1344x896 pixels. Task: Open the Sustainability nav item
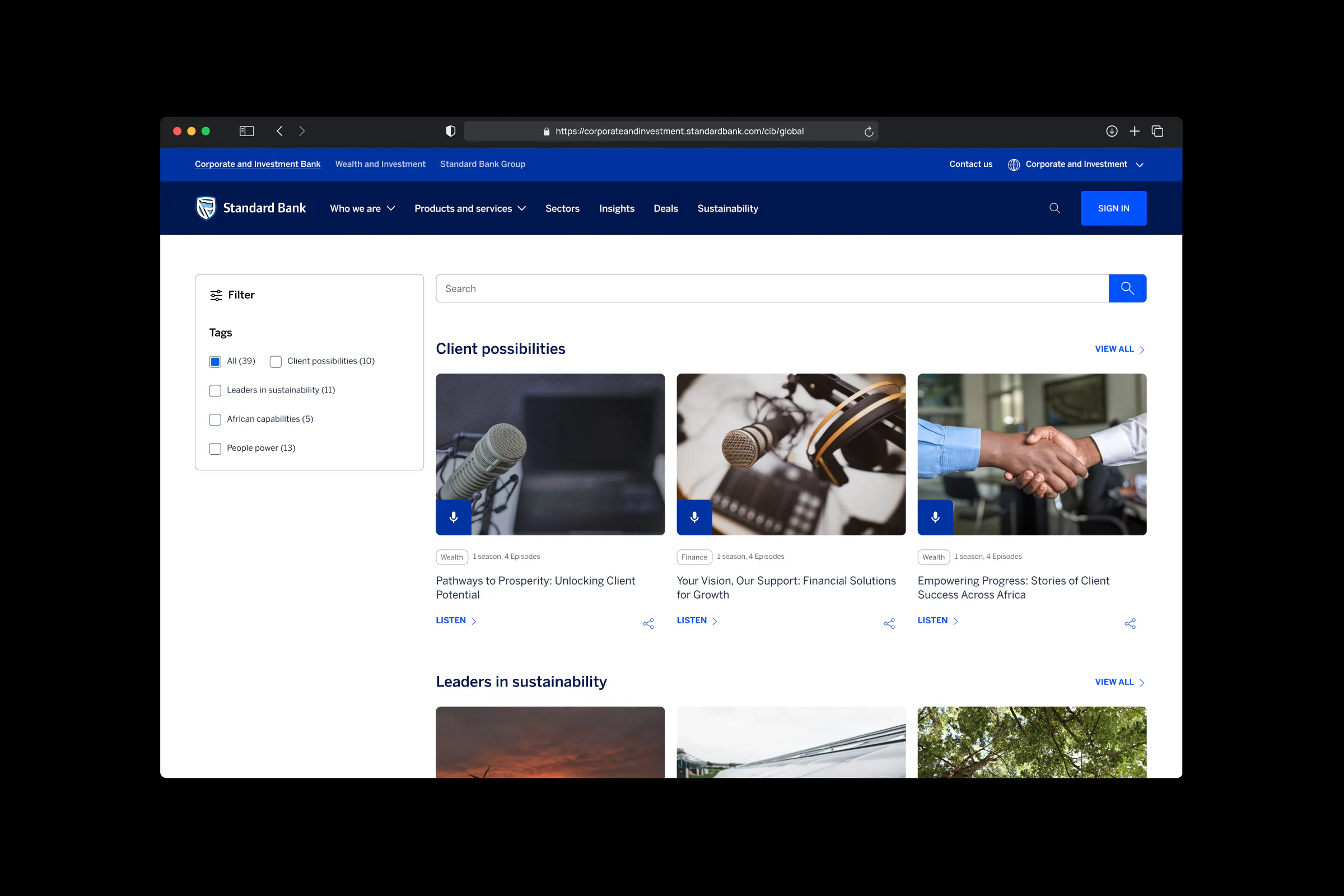727,208
